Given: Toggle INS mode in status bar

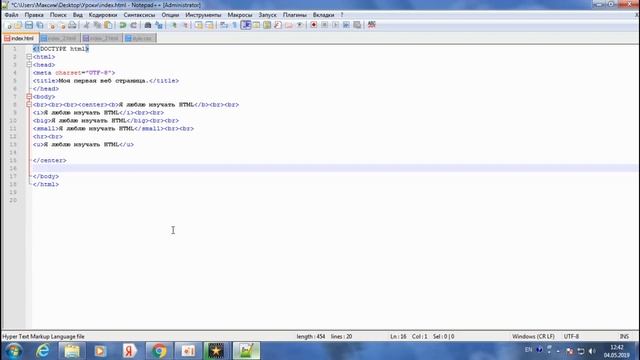Looking at the screenshot, I should tap(624, 336).
